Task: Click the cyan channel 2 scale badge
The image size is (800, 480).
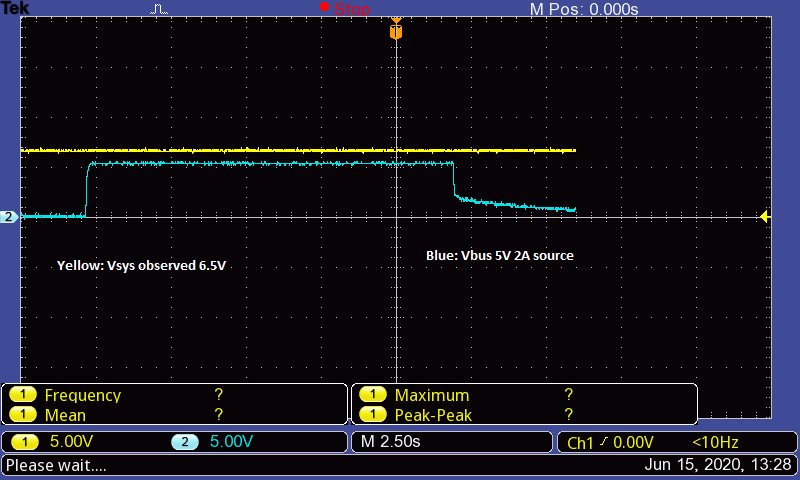Action: point(185,442)
